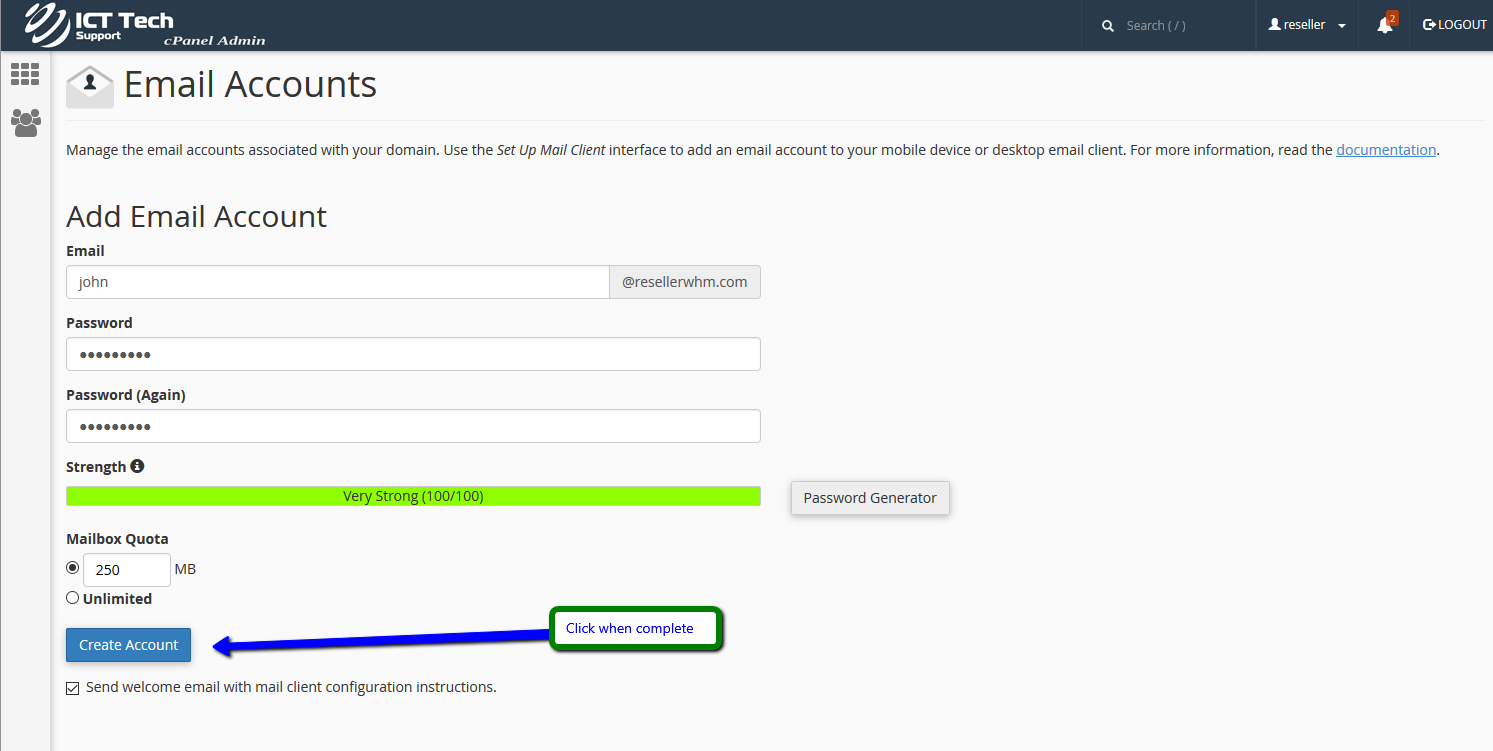The image size is (1493, 751).
Task: Click into the Password (Again) field
Action: pyautogui.click(x=413, y=426)
